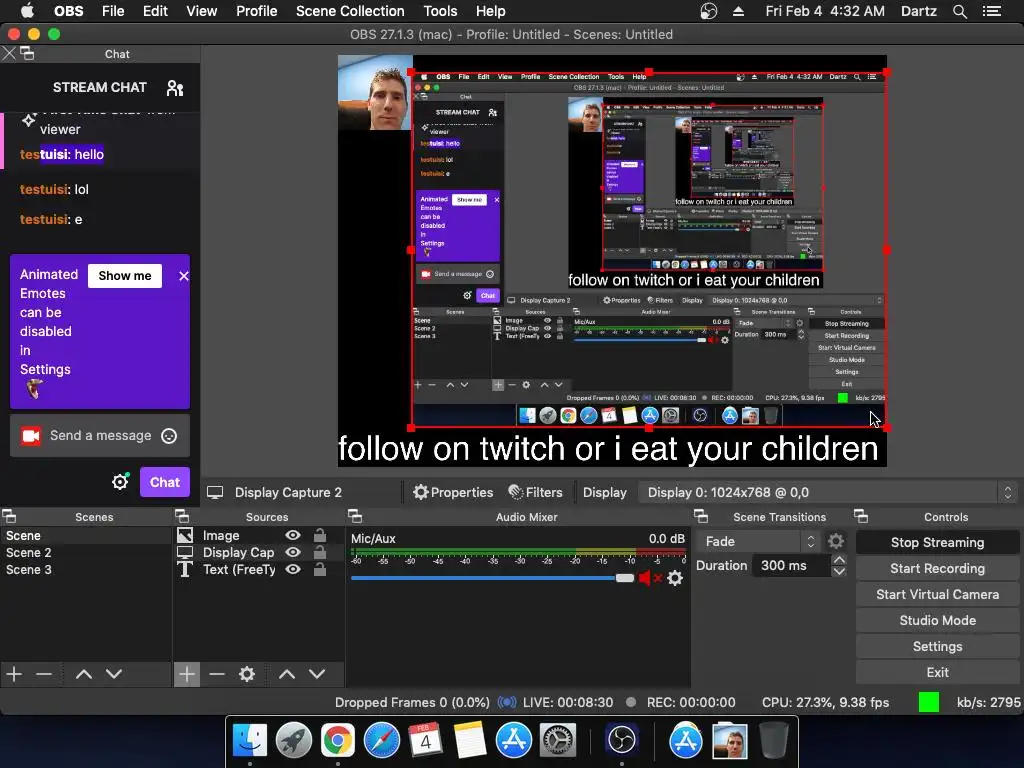Click Start Recording button

click(937, 569)
